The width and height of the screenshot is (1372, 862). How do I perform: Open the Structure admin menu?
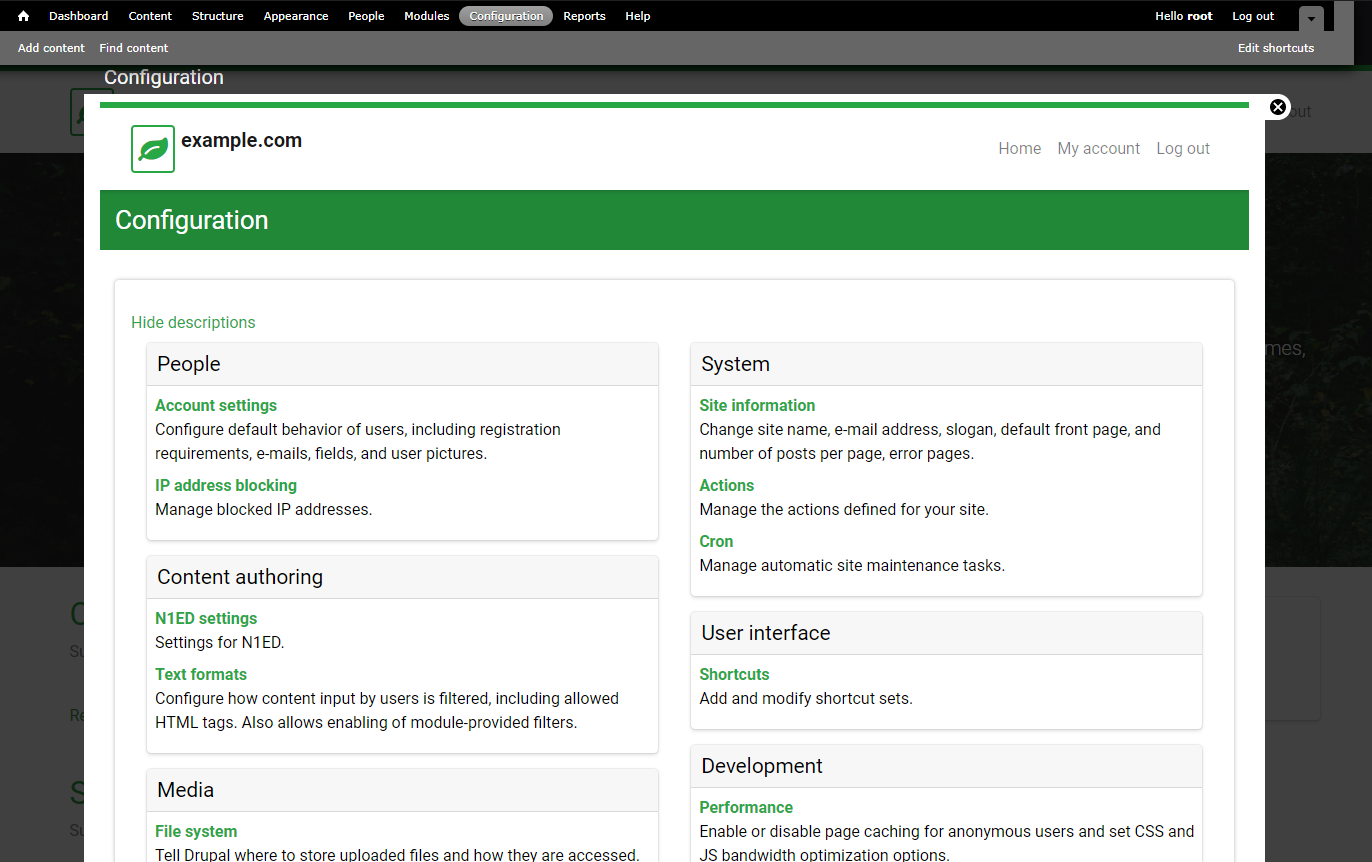(x=218, y=16)
